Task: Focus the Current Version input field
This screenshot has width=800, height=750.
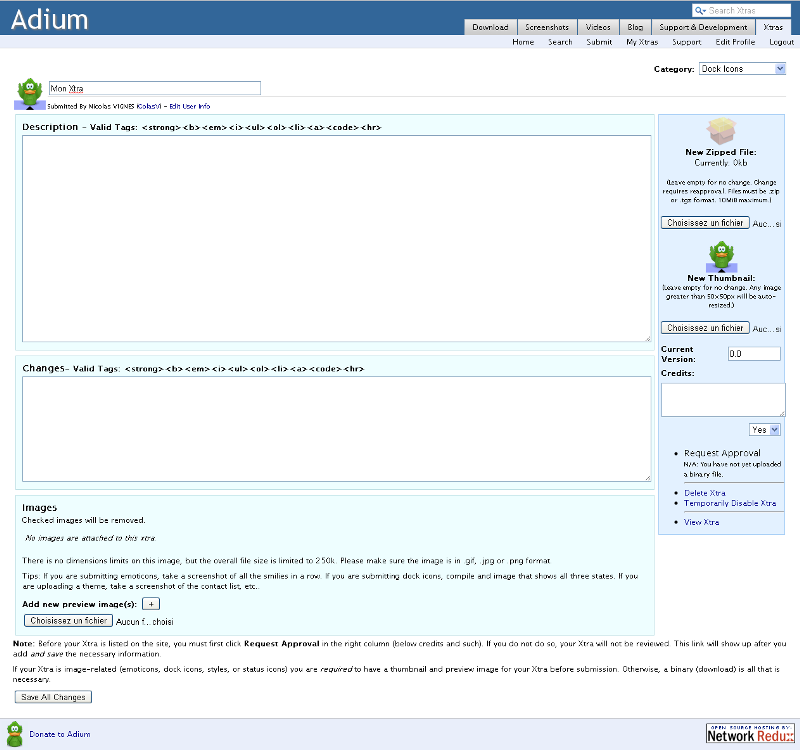Action: [753, 353]
